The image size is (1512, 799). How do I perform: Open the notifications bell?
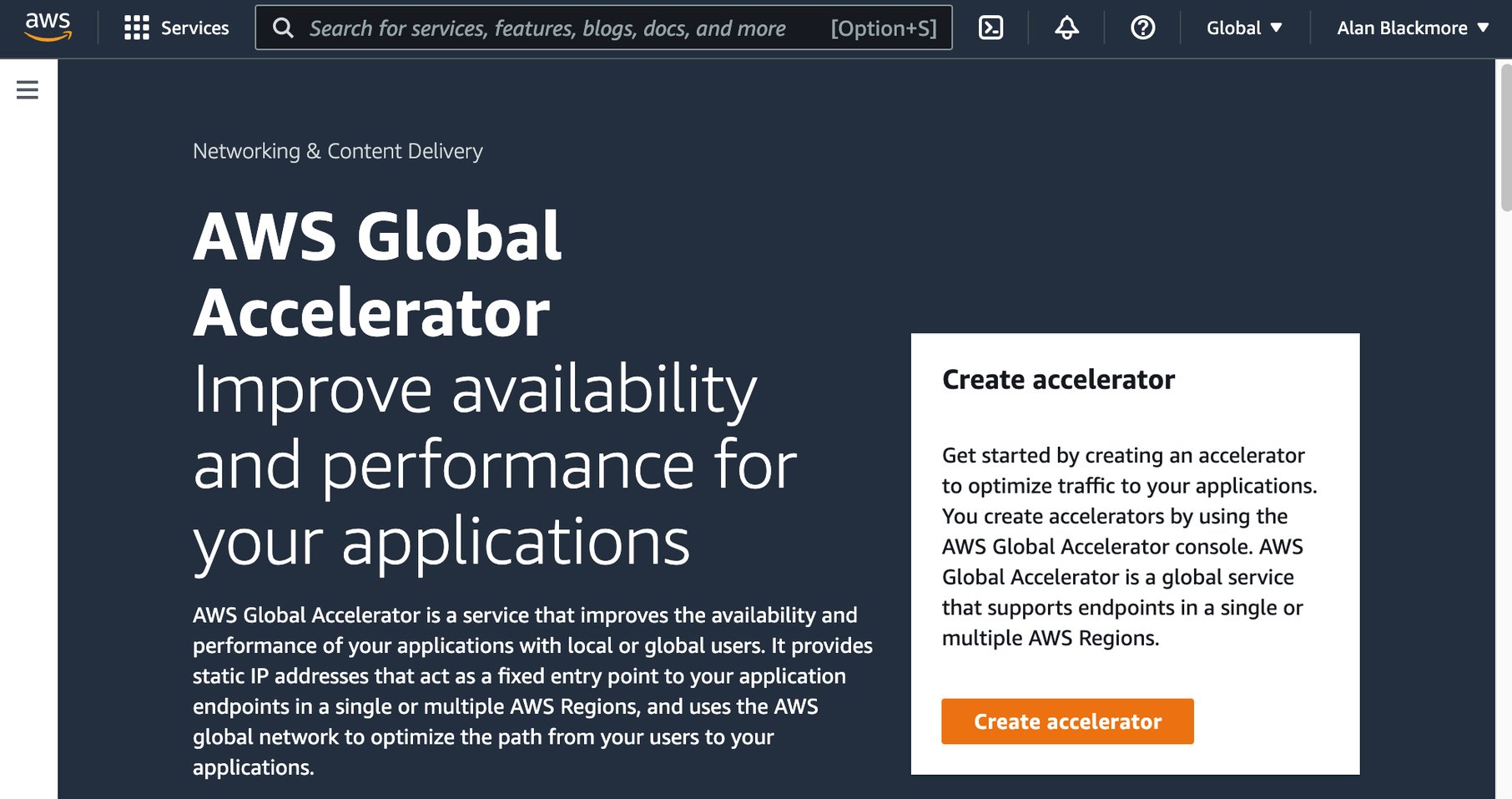1066,28
